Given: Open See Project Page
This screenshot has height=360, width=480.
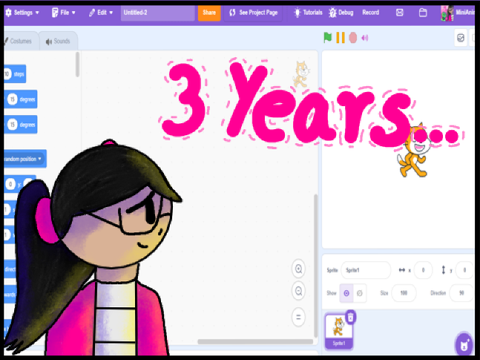Looking at the screenshot, I should click(253, 13).
